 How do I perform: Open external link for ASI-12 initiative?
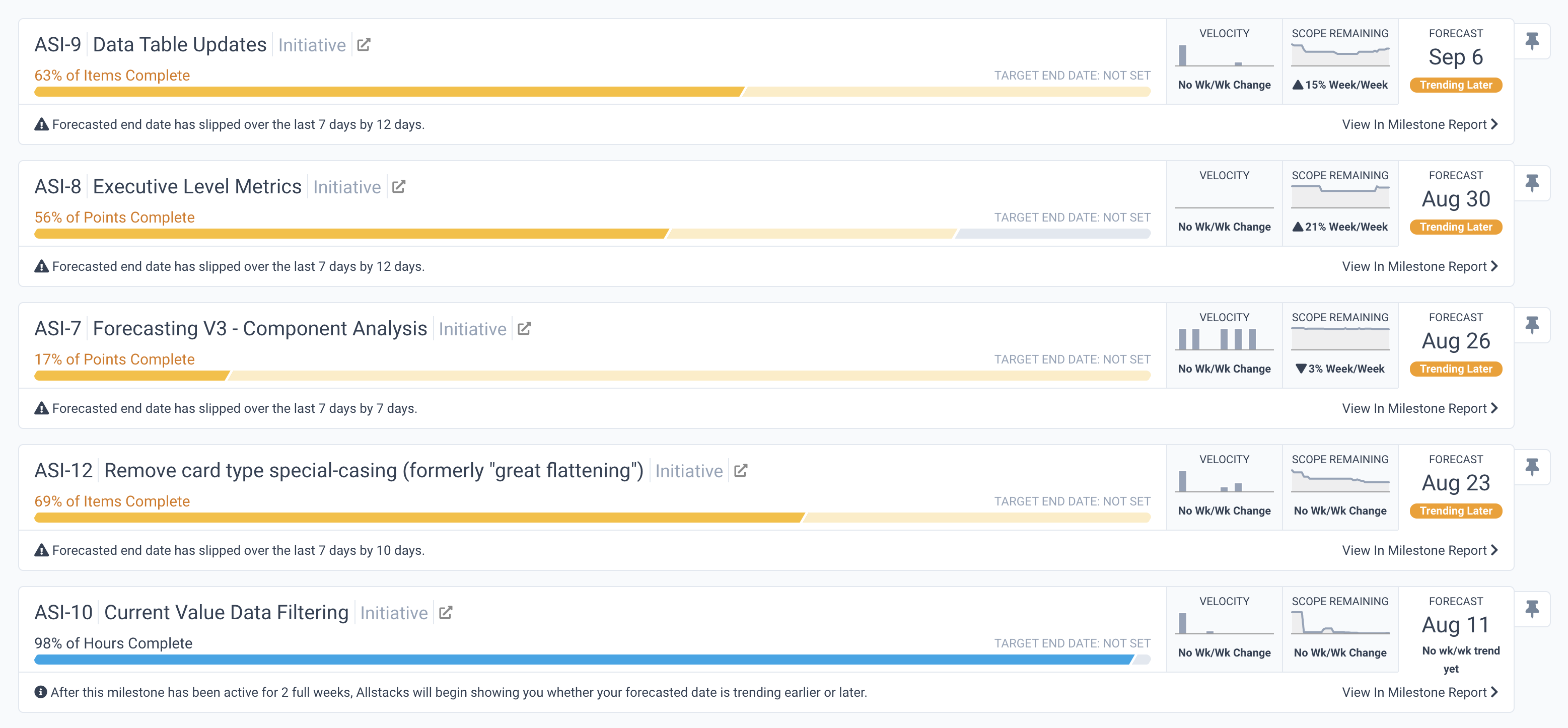(741, 471)
